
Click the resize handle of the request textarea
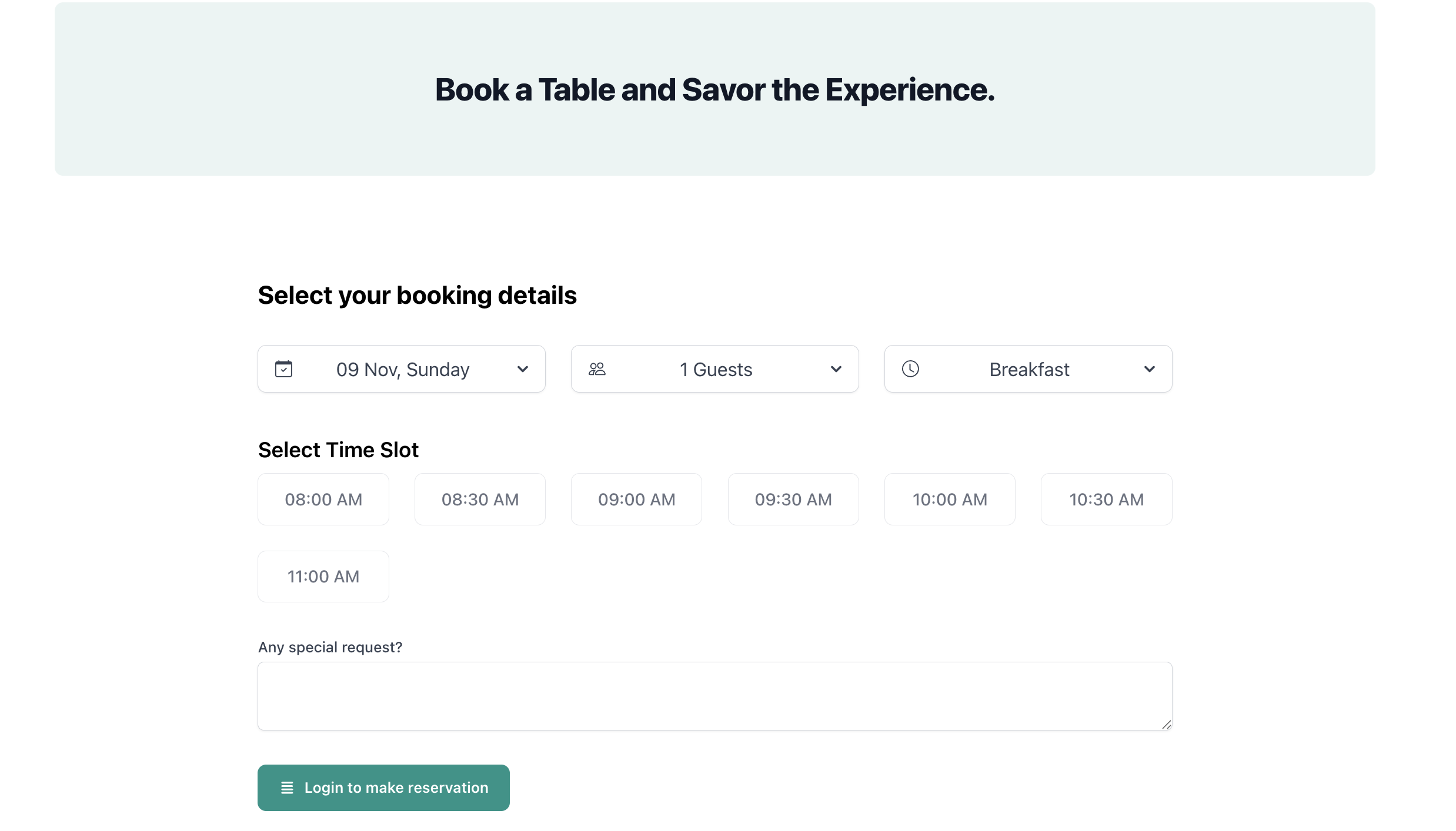[x=1167, y=724]
